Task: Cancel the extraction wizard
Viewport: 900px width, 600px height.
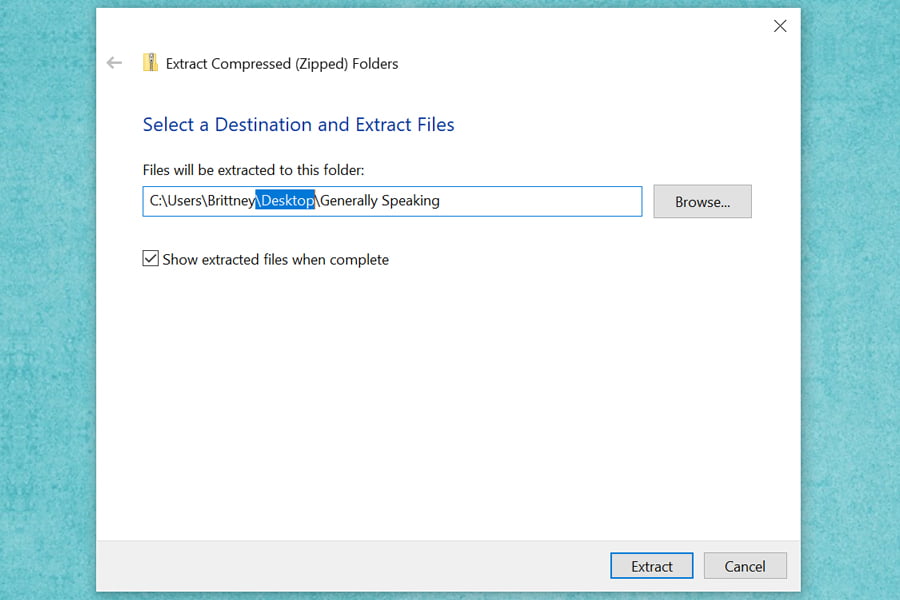Action: [745, 566]
